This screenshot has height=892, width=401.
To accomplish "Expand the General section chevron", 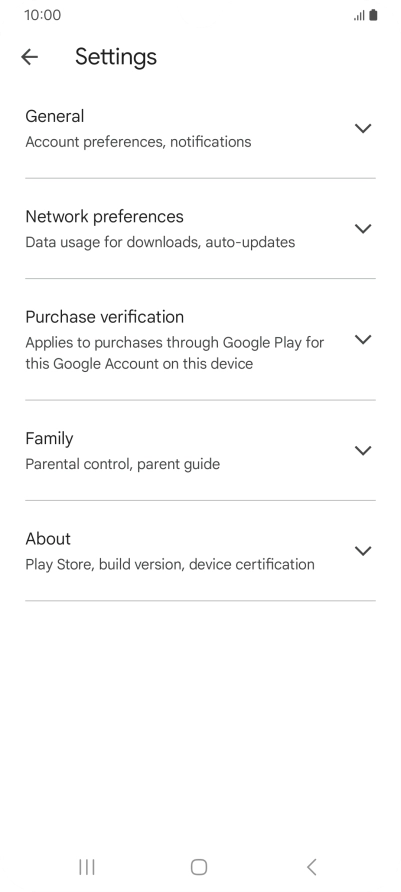I will coord(363,128).
